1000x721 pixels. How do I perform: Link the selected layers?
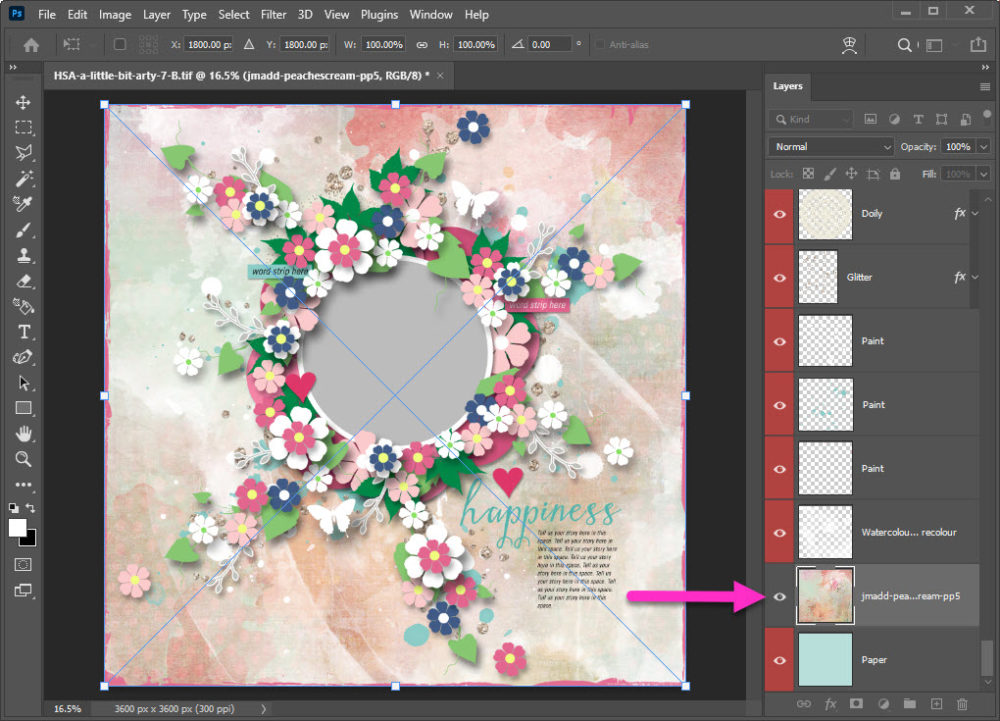click(804, 704)
